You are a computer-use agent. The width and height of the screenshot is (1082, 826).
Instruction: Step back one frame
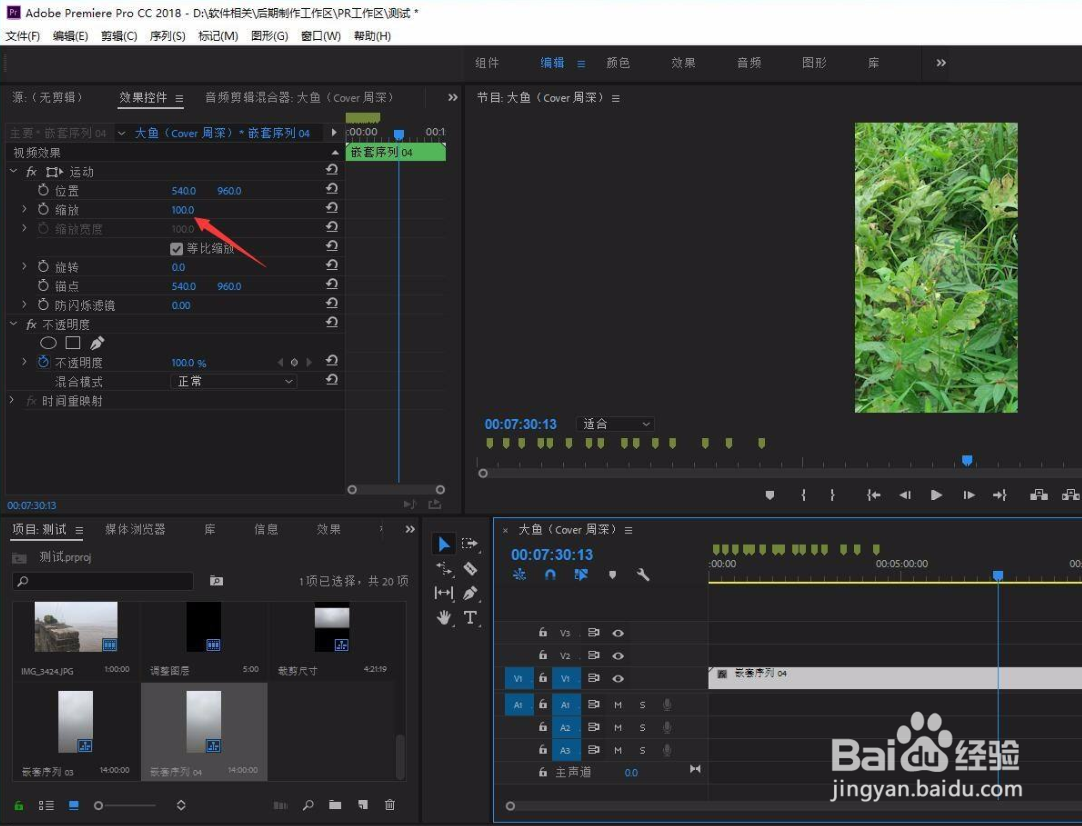[x=905, y=495]
